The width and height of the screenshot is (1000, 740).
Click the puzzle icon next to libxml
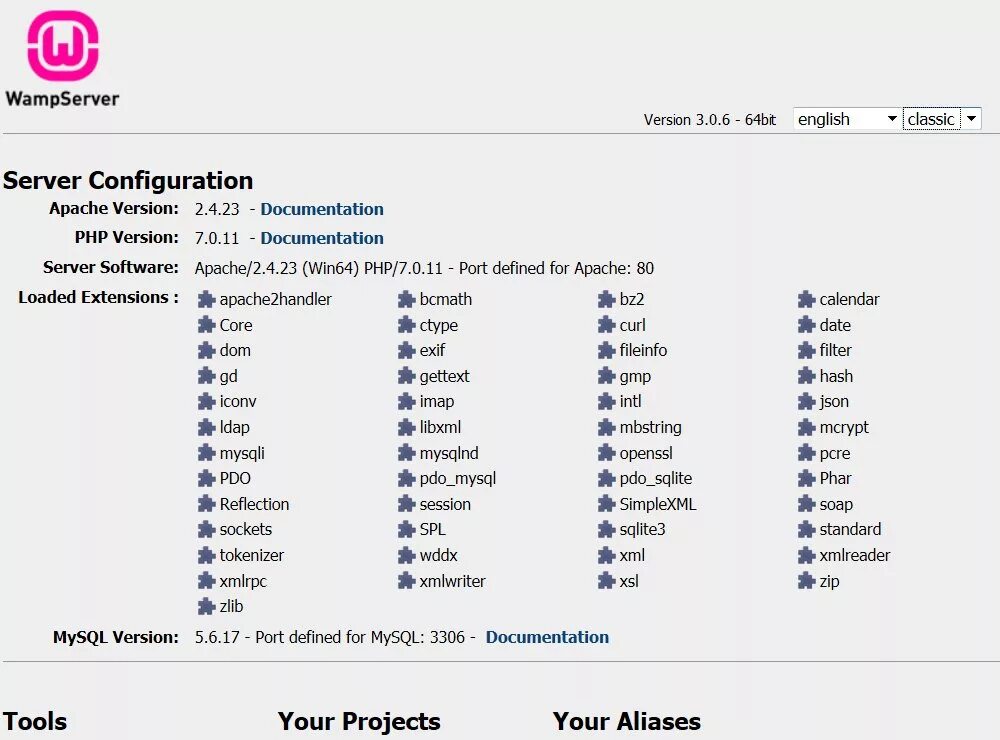pos(406,427)
